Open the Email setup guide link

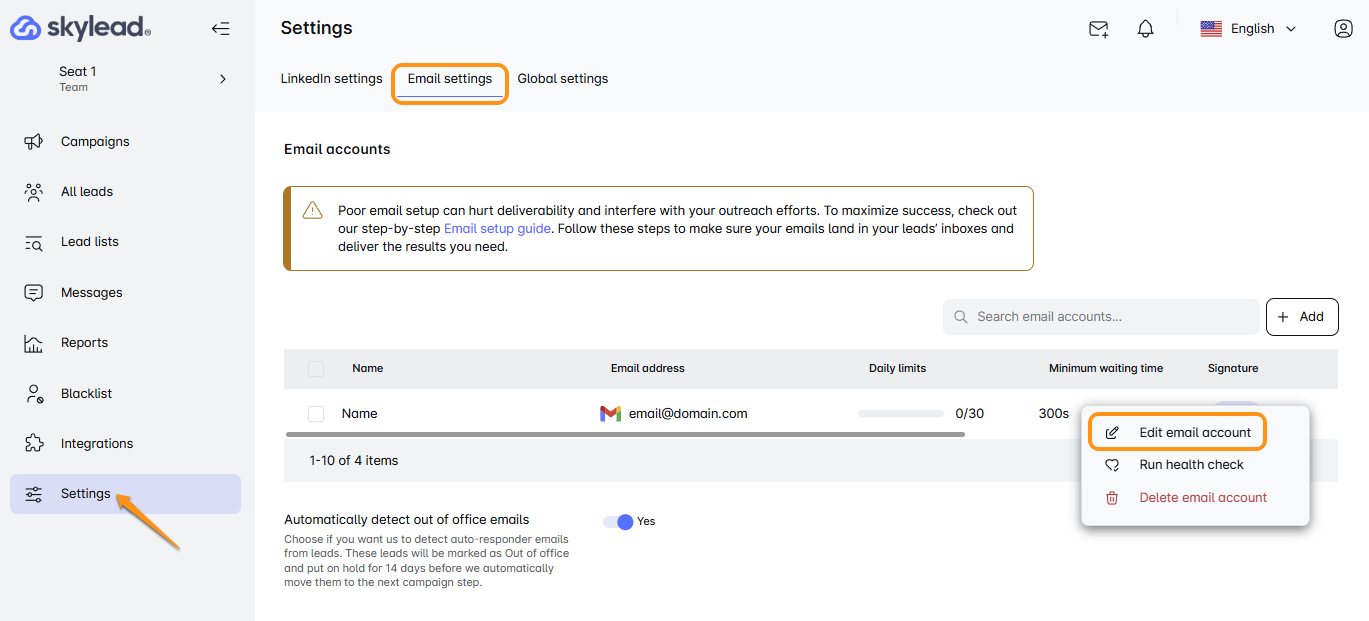tap(497, 229)
